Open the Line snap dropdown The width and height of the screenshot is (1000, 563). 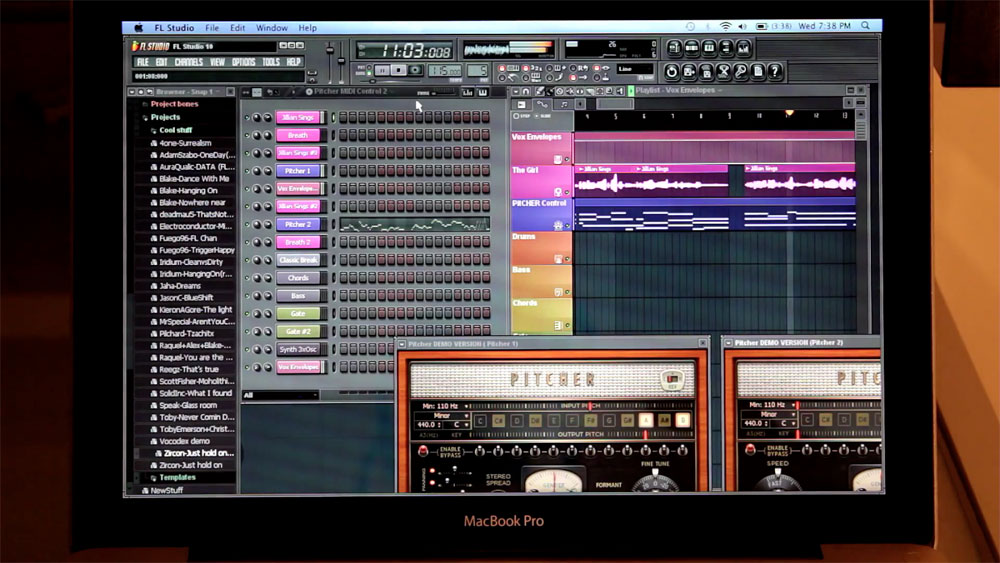click(x=634, y=69)
